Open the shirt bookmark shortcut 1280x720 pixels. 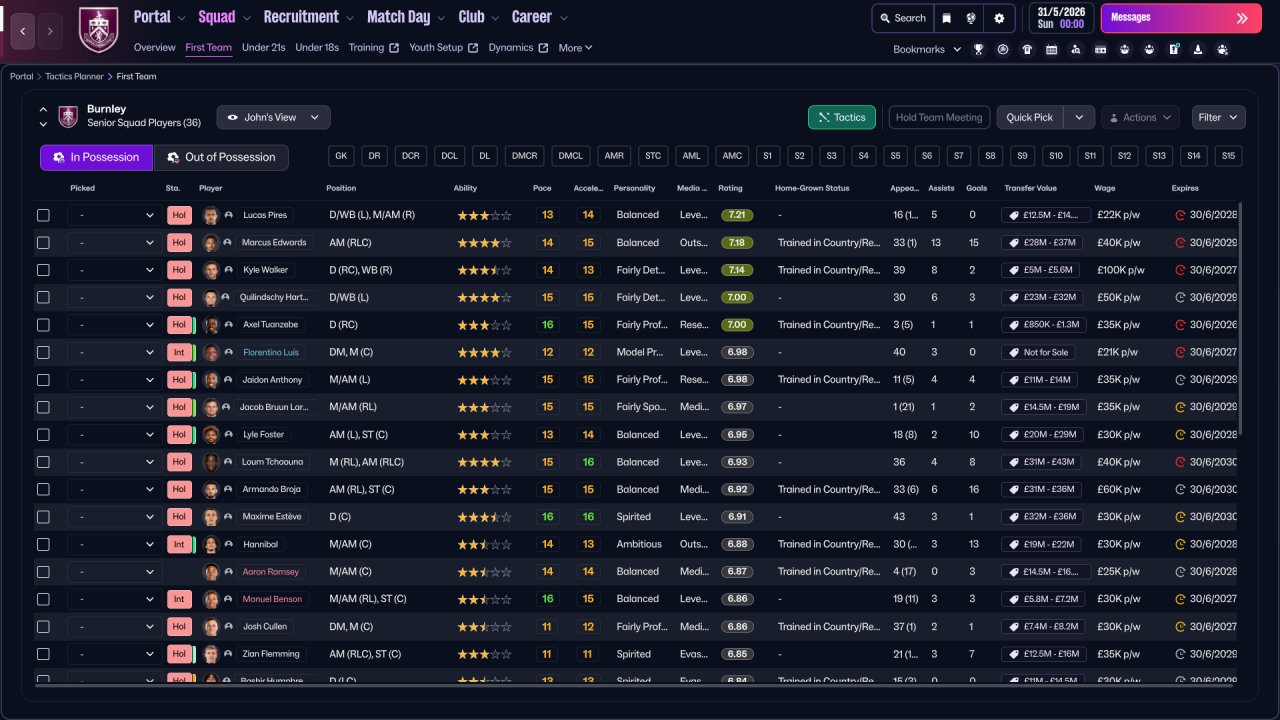[1027, 49]
